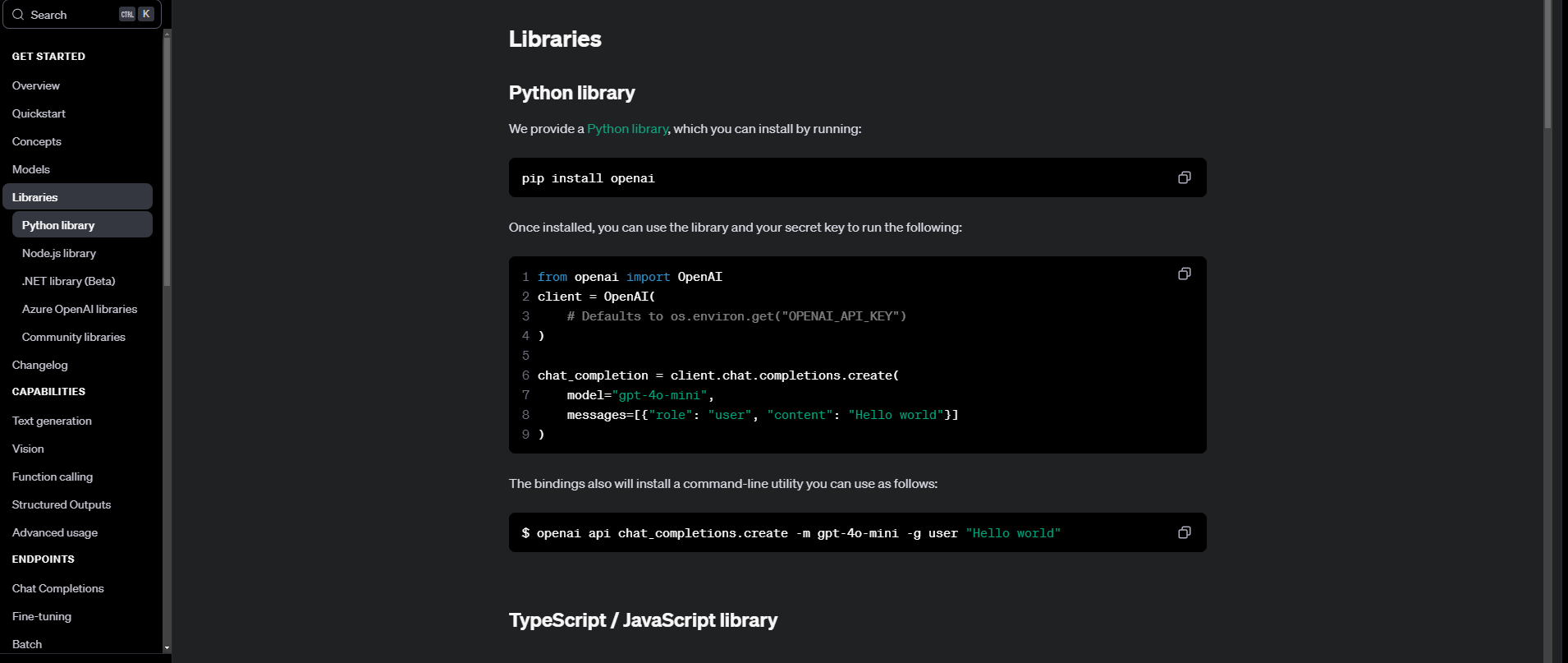Viewport: 1568px width, 663px height.
Task: Open the Fine-tuning endpoint page
Action: point(41,616)
